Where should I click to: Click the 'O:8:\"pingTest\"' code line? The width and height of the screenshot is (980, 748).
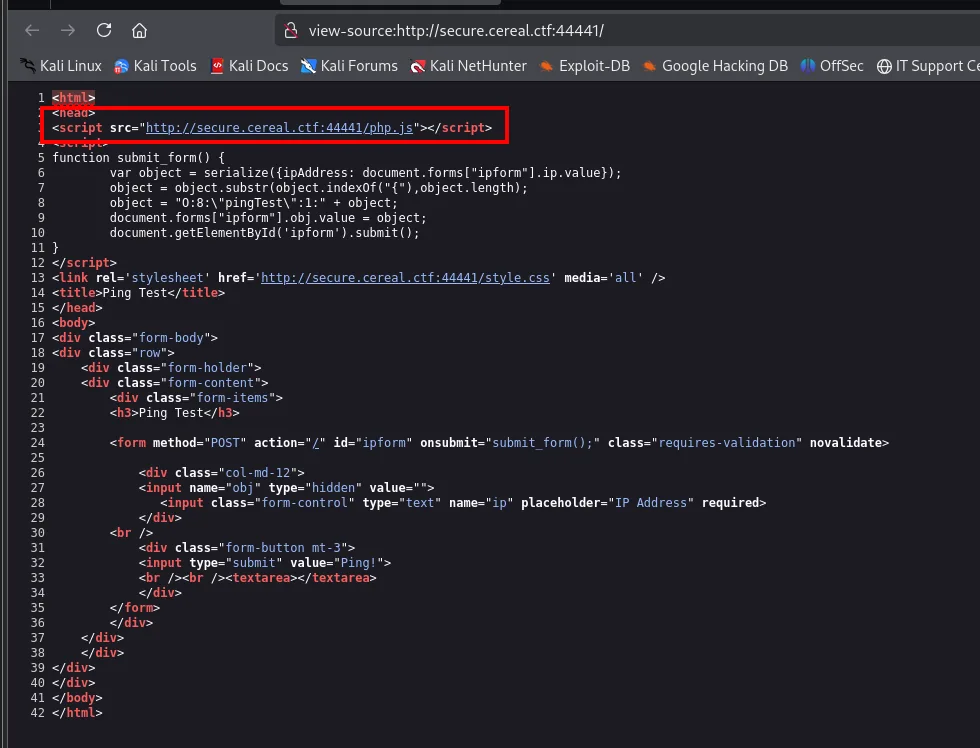pos(254,202)
